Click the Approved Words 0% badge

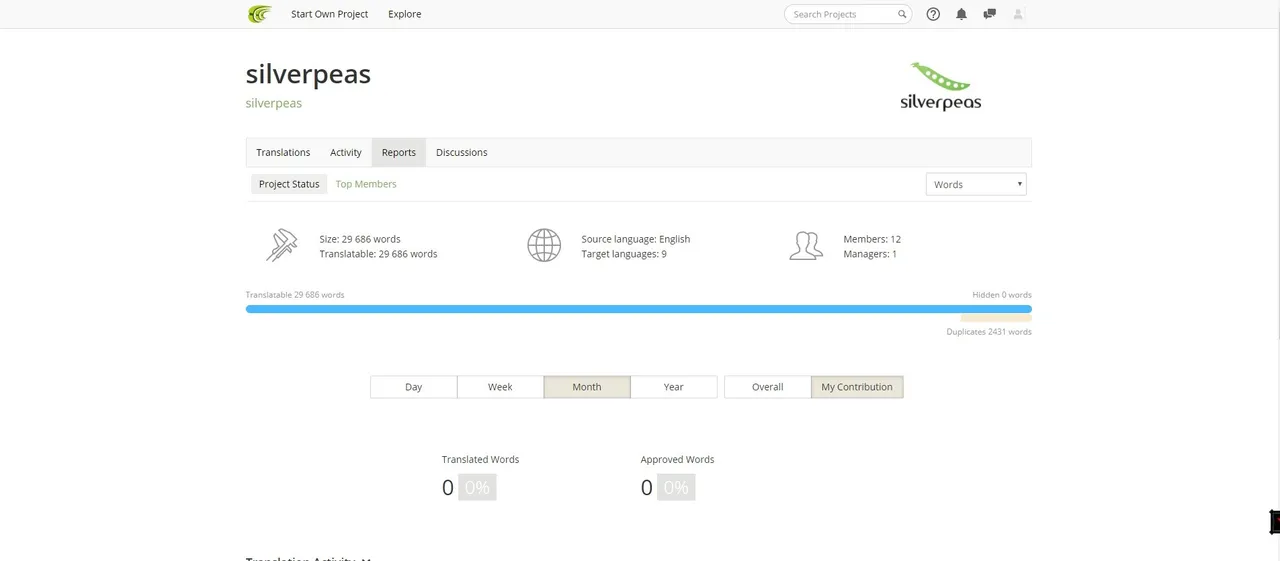[x=676, y=487]
